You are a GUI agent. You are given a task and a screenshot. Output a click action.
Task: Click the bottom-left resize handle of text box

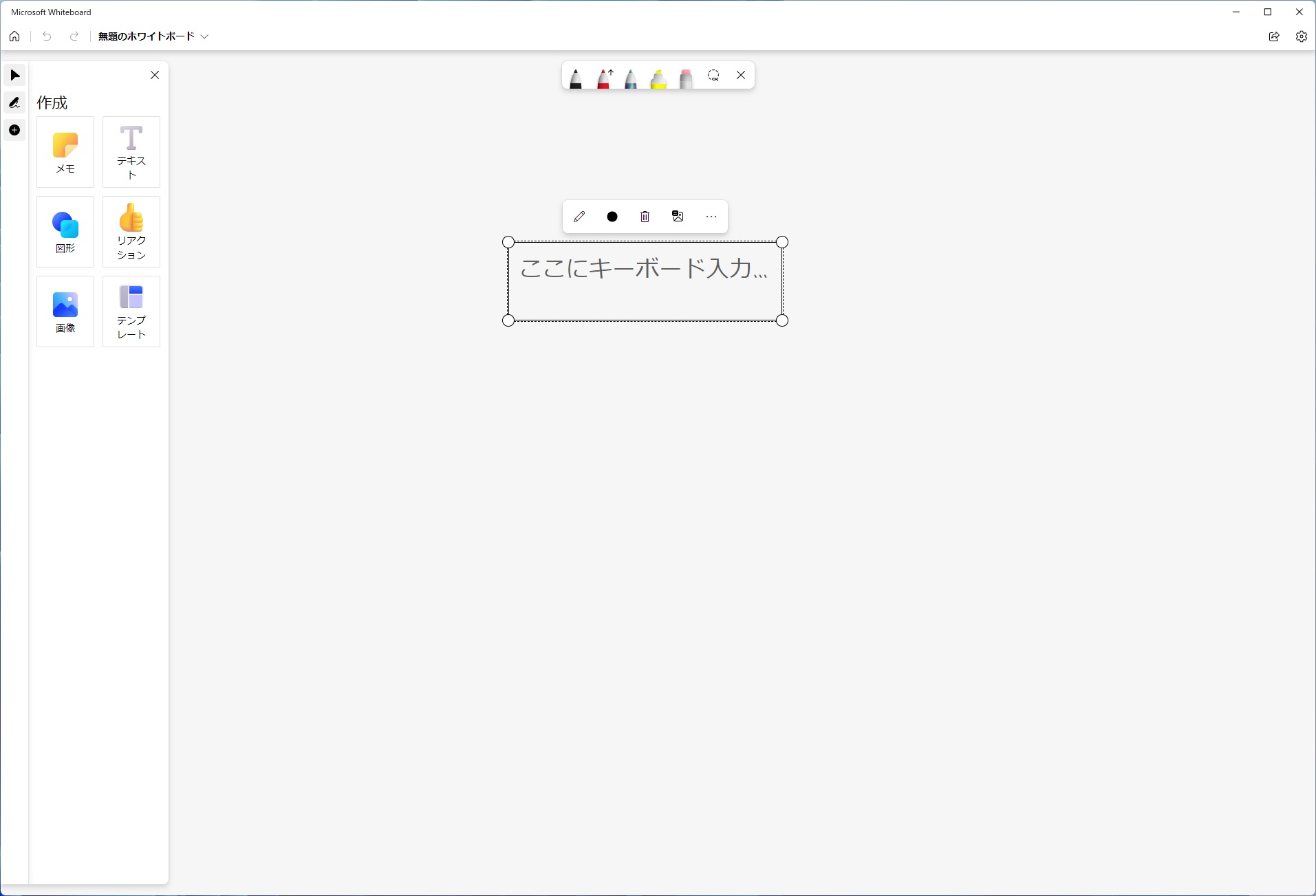[x=508, y=320]
